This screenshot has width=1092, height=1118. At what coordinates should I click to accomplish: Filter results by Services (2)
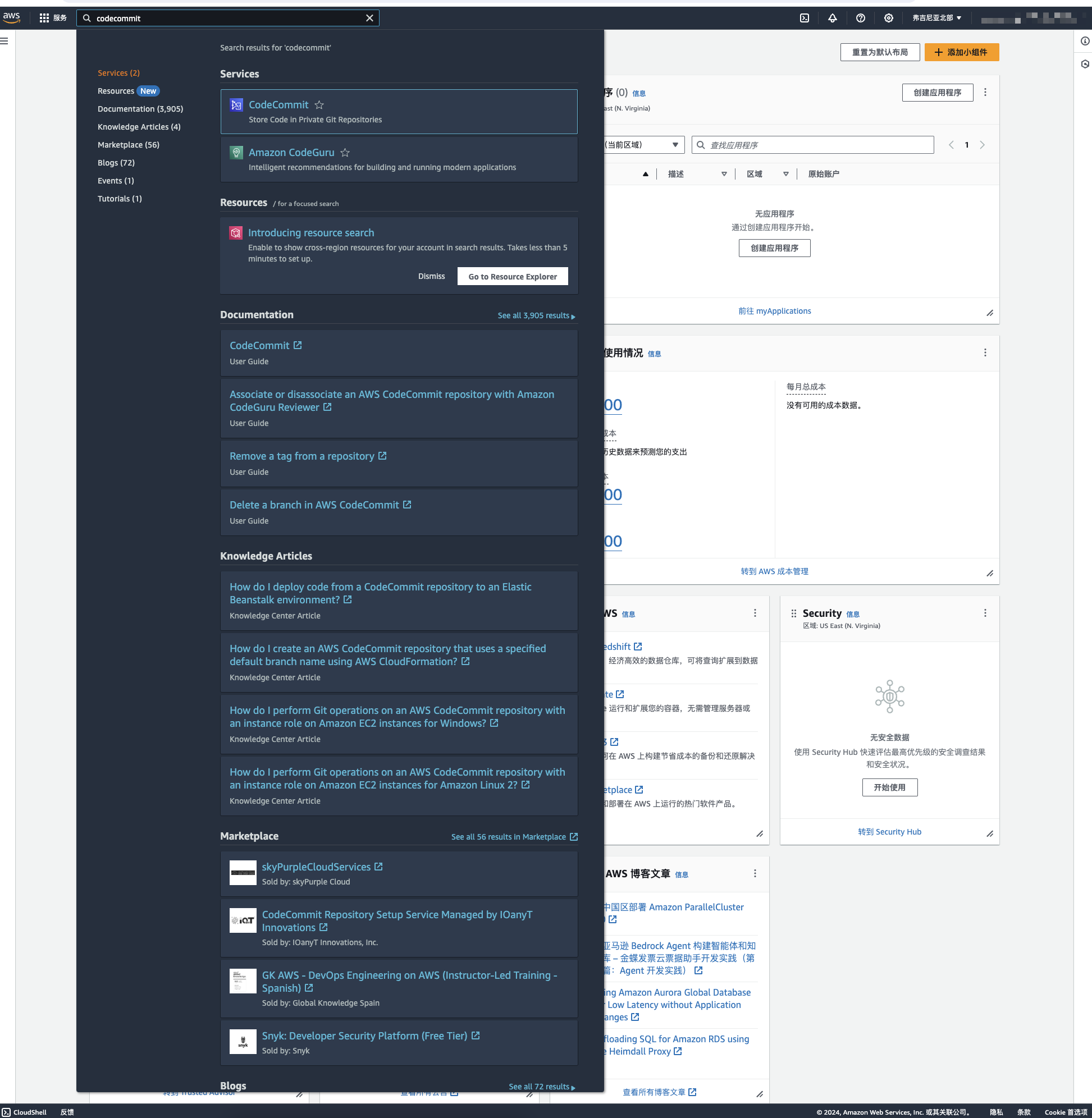[118, 73]
